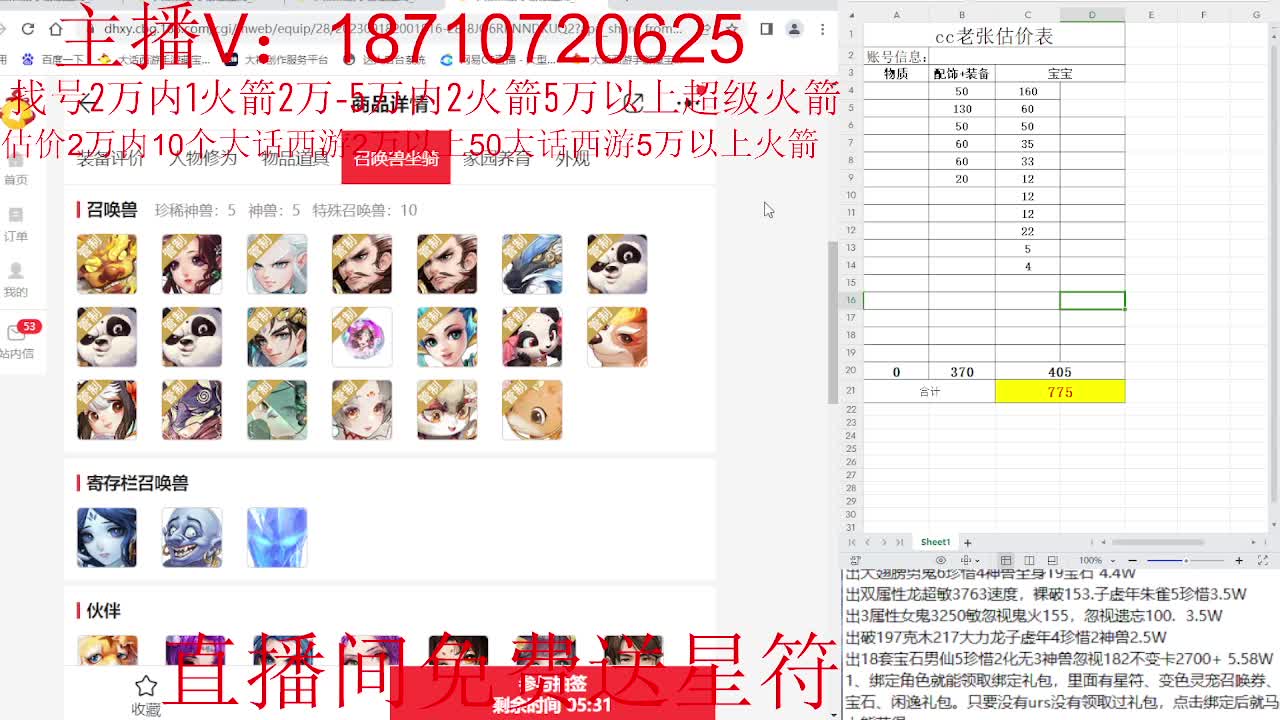This screenshot has width=1280, height=720.
Task: Switch to 物品道具 tab
Action: [x=295, y=158]
